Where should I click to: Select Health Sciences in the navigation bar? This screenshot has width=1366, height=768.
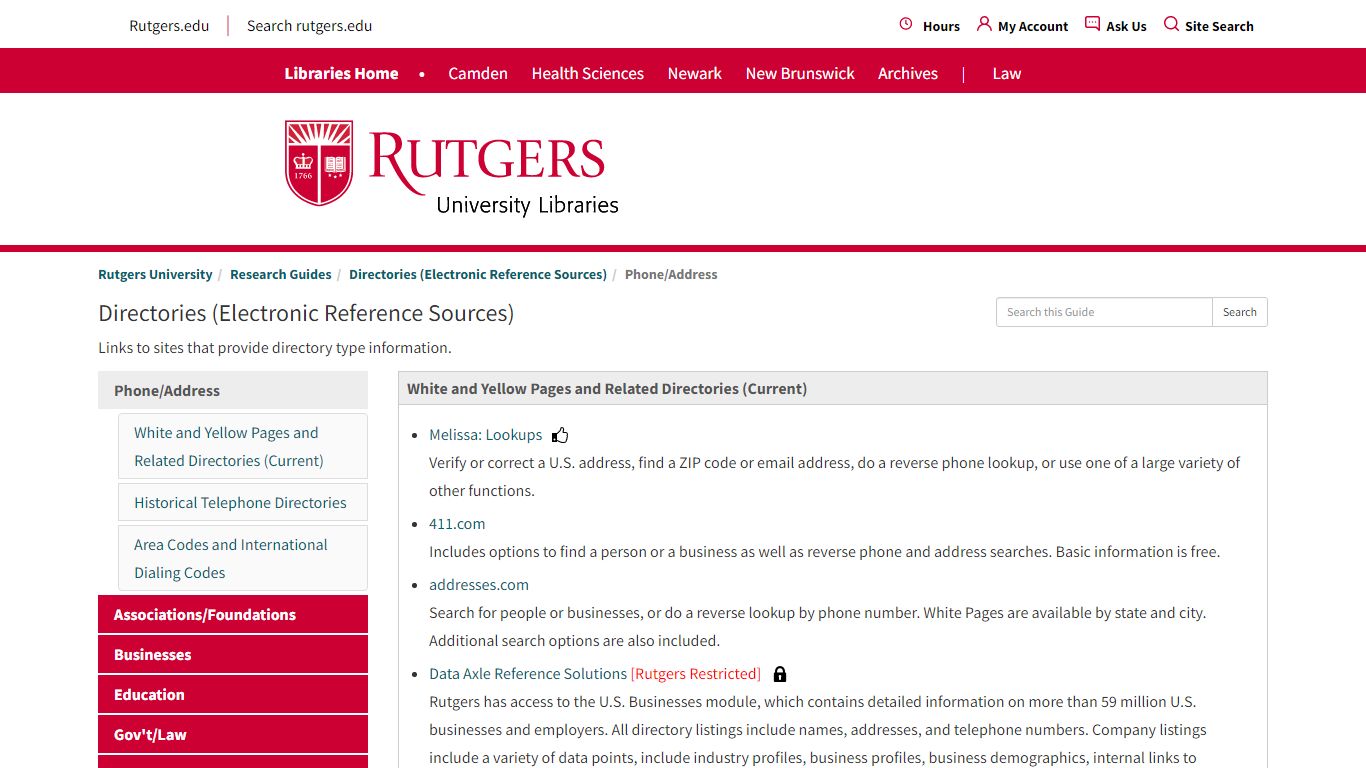(587, 73)
